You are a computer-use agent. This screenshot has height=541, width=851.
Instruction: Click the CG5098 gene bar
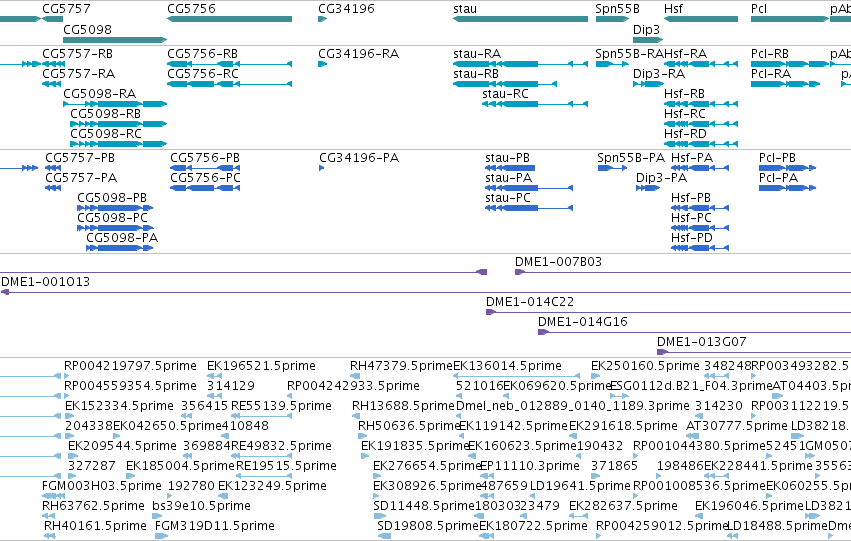(115, 40)
